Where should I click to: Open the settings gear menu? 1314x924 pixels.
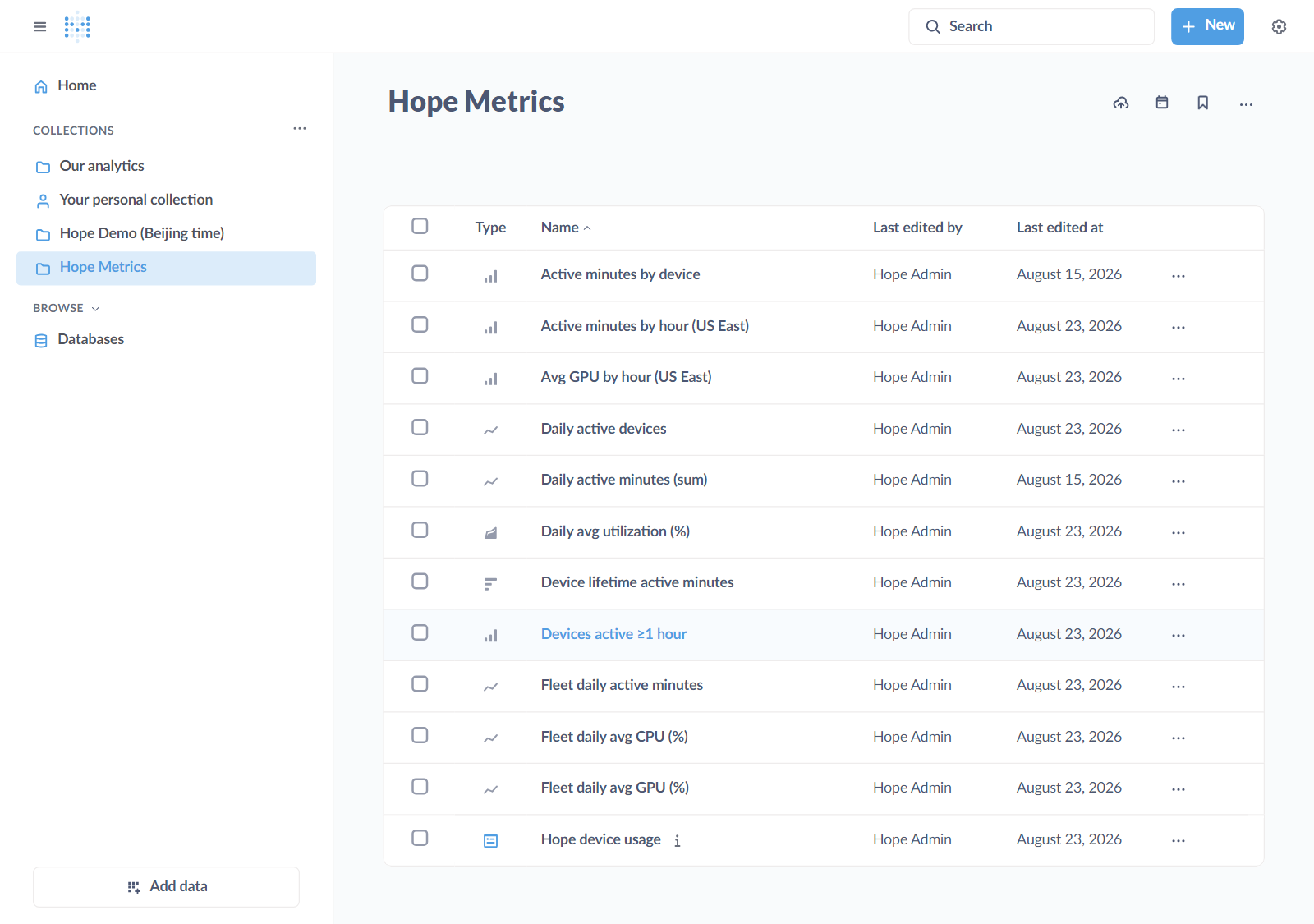(1279, 26)
